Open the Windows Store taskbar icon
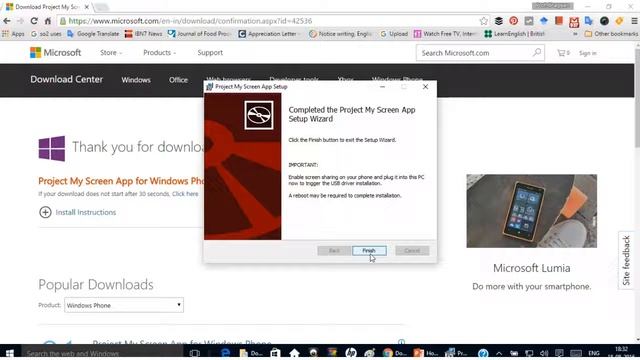This screenshot has height=360, width=640. pyautogui.click(x=276, y=353)
